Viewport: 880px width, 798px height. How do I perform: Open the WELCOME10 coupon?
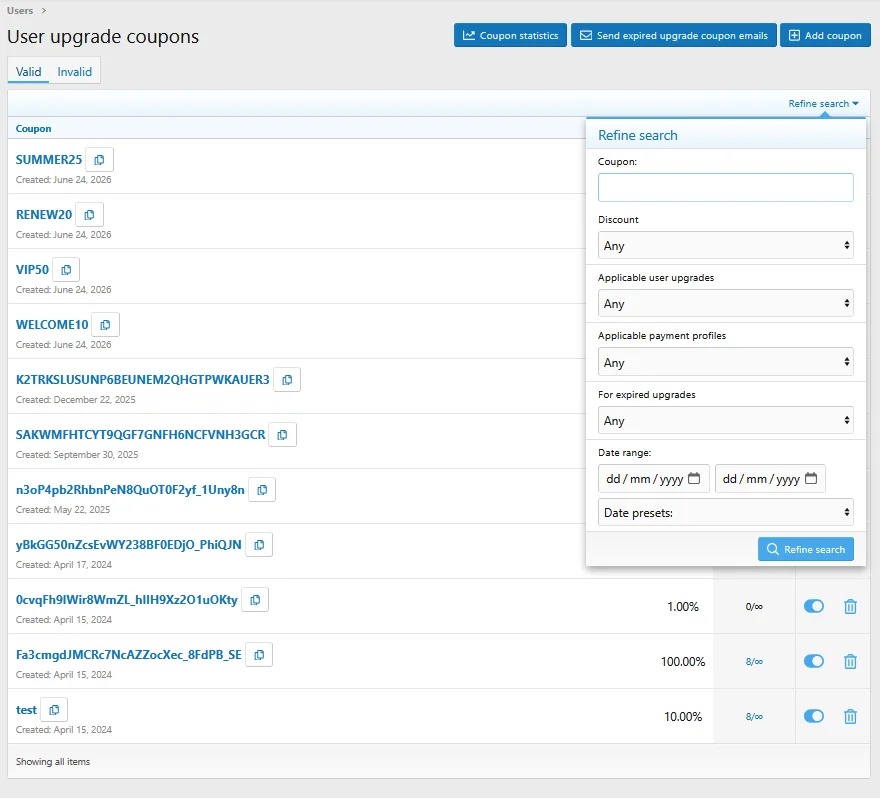tap(52, 325)
